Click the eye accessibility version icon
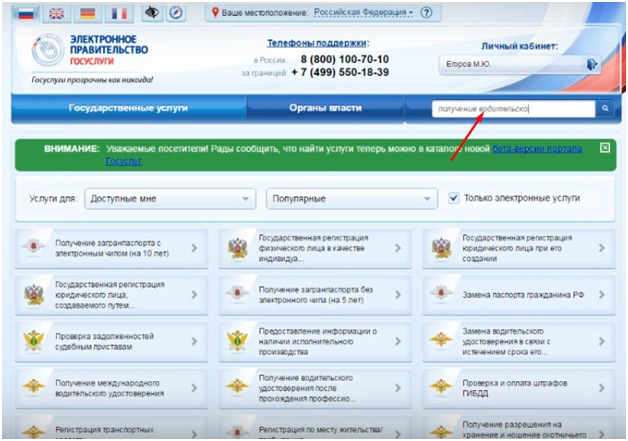 pyautogui.click(x=153, y=13)
